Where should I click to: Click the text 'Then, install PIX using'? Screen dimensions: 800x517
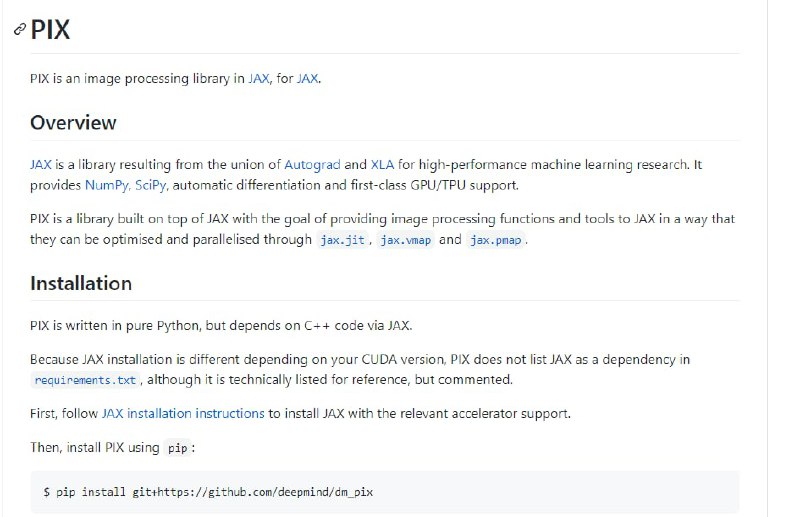[95, 448]
